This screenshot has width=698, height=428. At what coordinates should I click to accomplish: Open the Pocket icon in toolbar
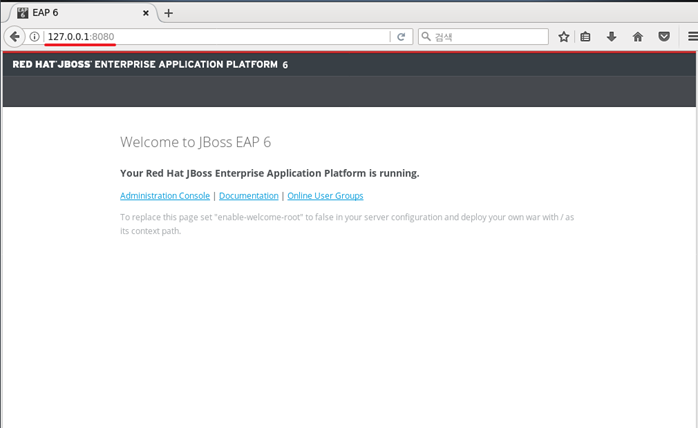(x=664, y=37)
